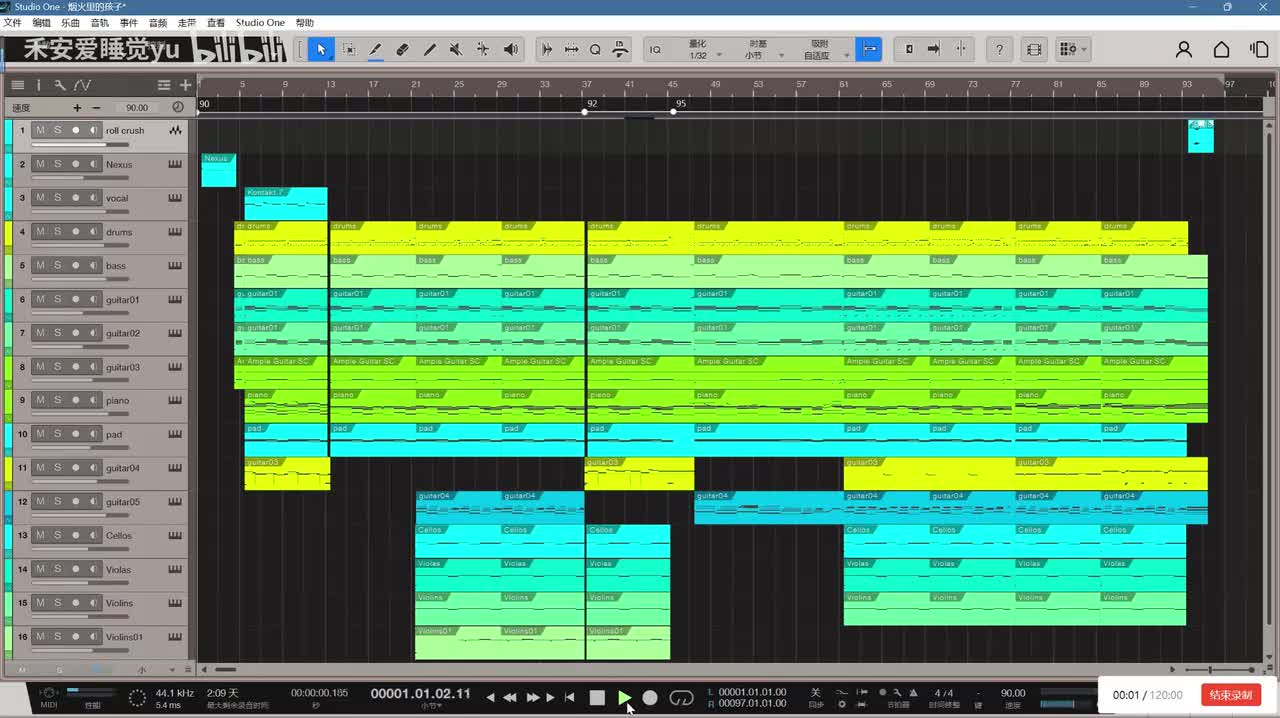Image resolution: width=1280 pixels, height=718 pixels.
Task: Click rewind in the transport
Action: click(x=510, y=697)
